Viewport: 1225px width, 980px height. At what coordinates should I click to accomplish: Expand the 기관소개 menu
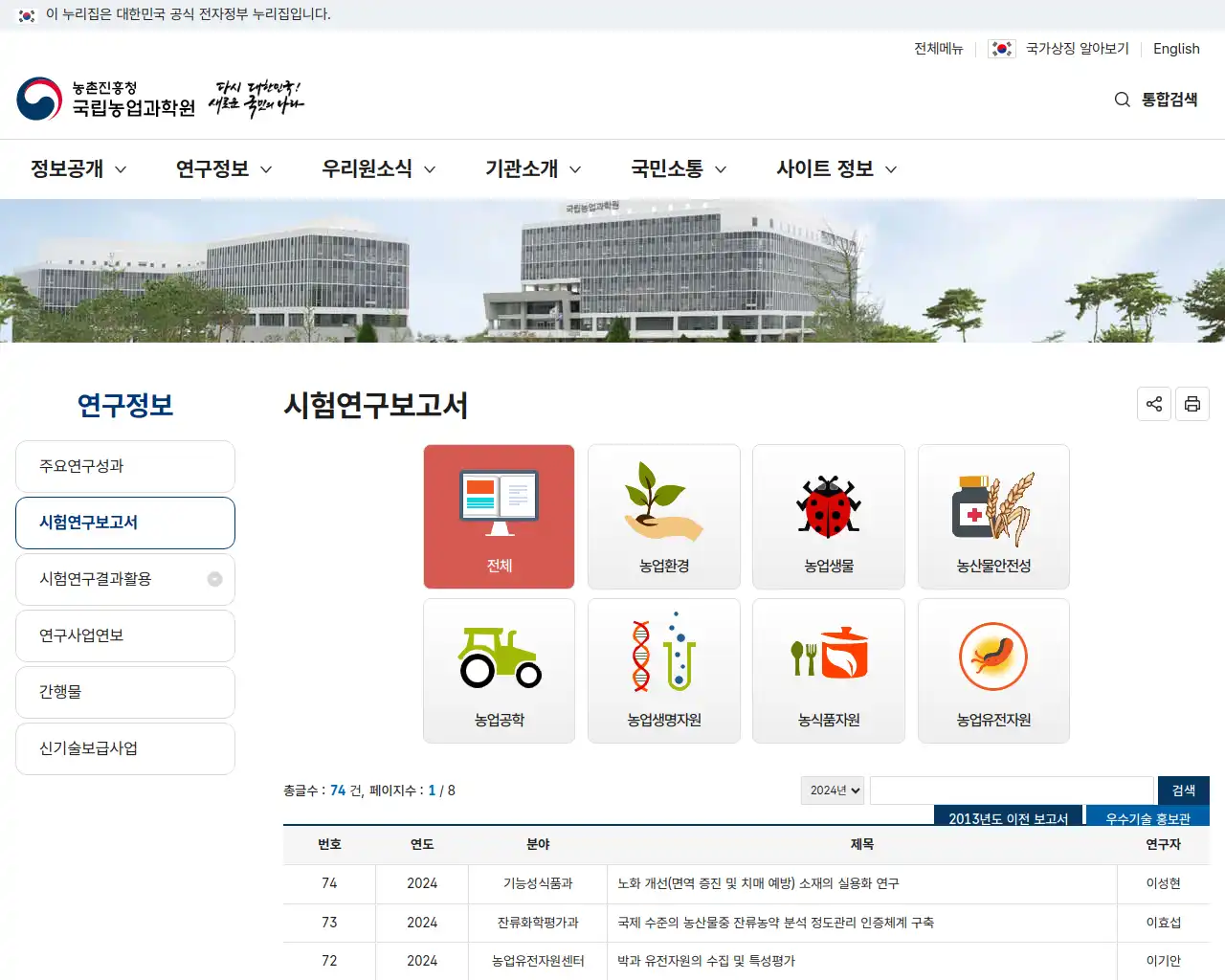click(x=533, y=169)
